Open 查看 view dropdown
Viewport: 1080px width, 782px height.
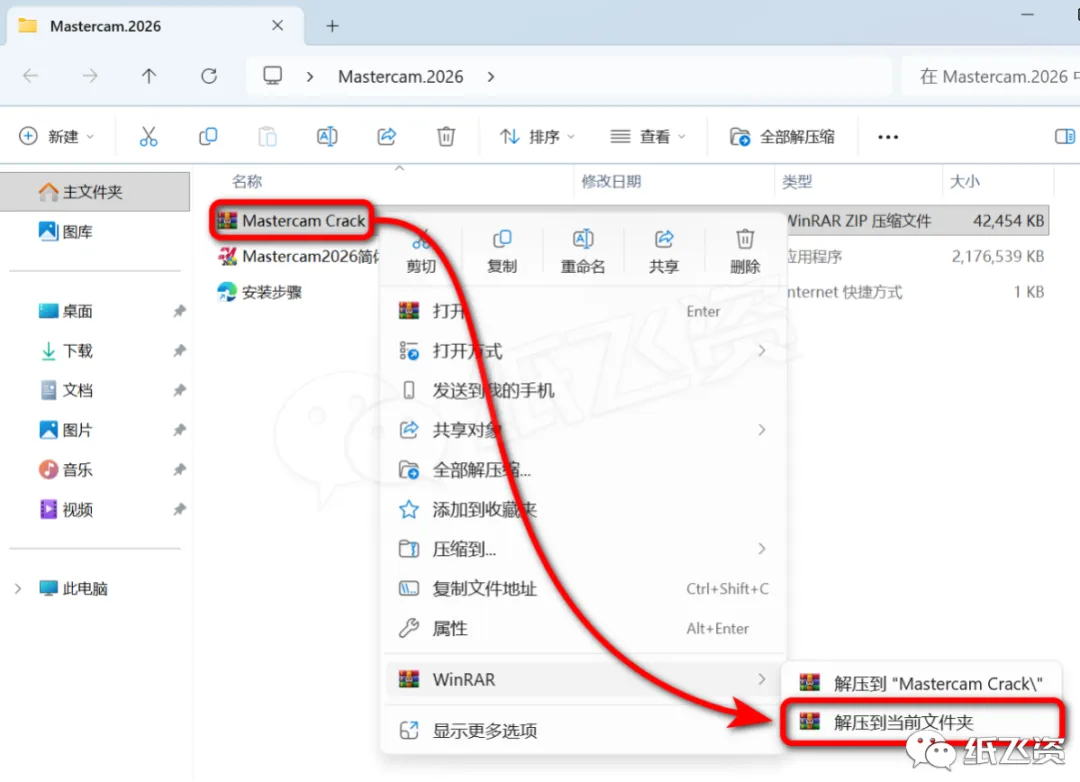pos(648,136)
